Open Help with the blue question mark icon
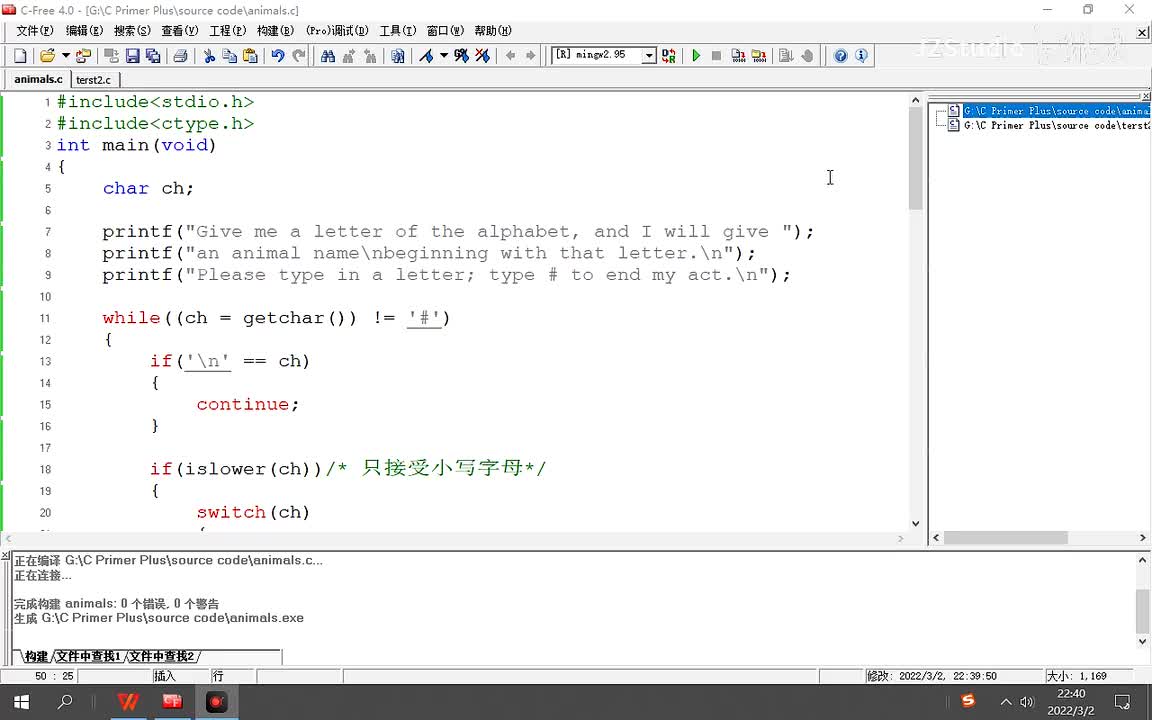Image resolution: width=1152 pixels, height=720 pixels. point(840,56)
